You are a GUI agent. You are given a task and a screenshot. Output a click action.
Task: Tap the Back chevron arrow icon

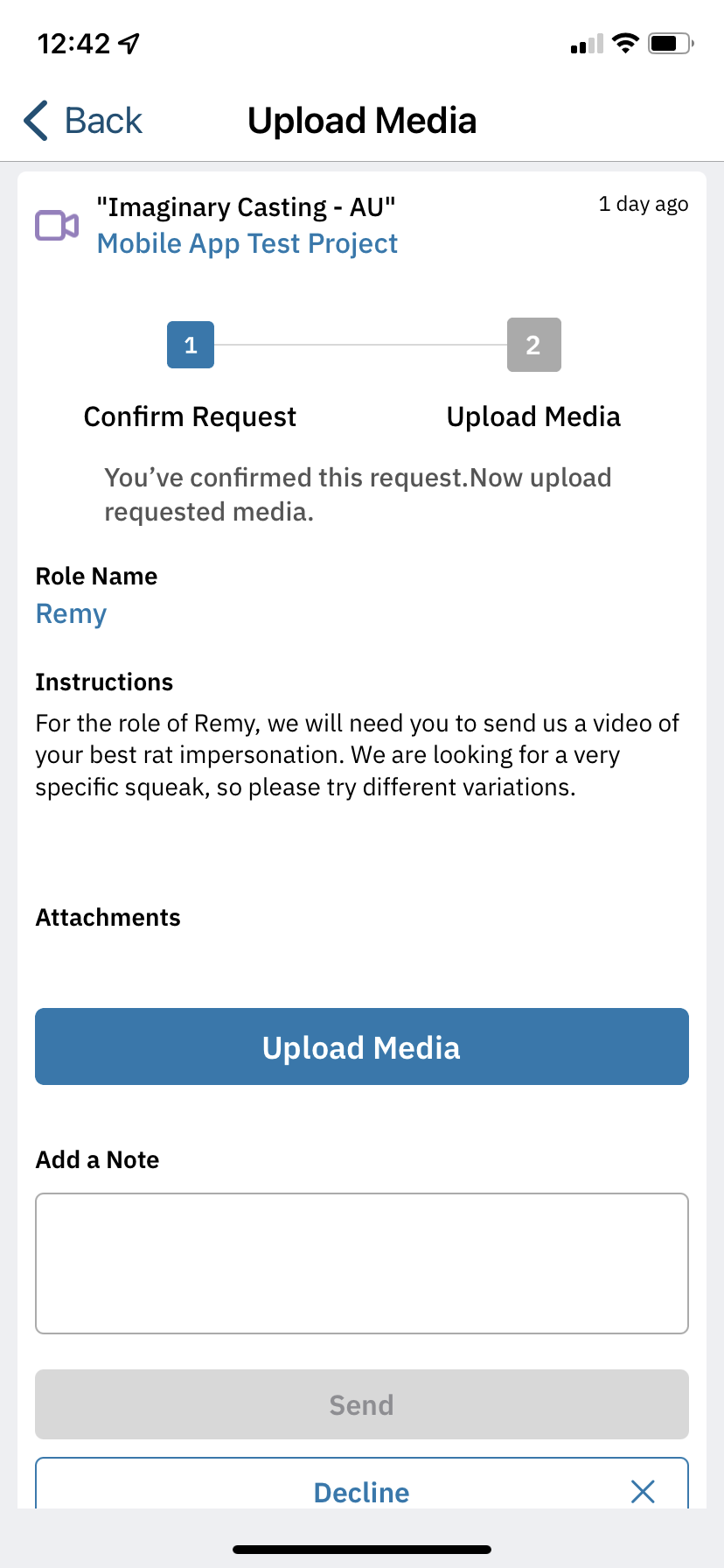pyautogui.click(x=36, y=121)
